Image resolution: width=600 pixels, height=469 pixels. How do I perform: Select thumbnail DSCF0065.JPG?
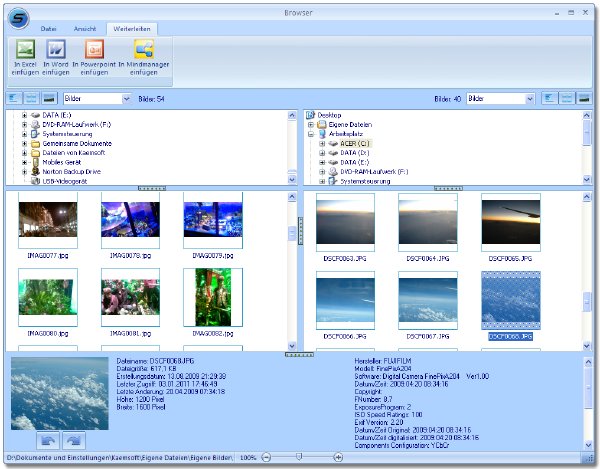[x=511, y=222]
